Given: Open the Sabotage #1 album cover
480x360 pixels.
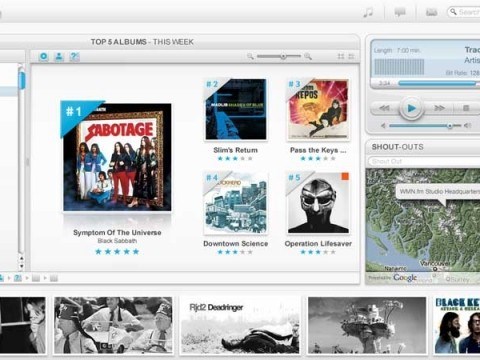Looking at the screenshot, I should coord(117,157).
